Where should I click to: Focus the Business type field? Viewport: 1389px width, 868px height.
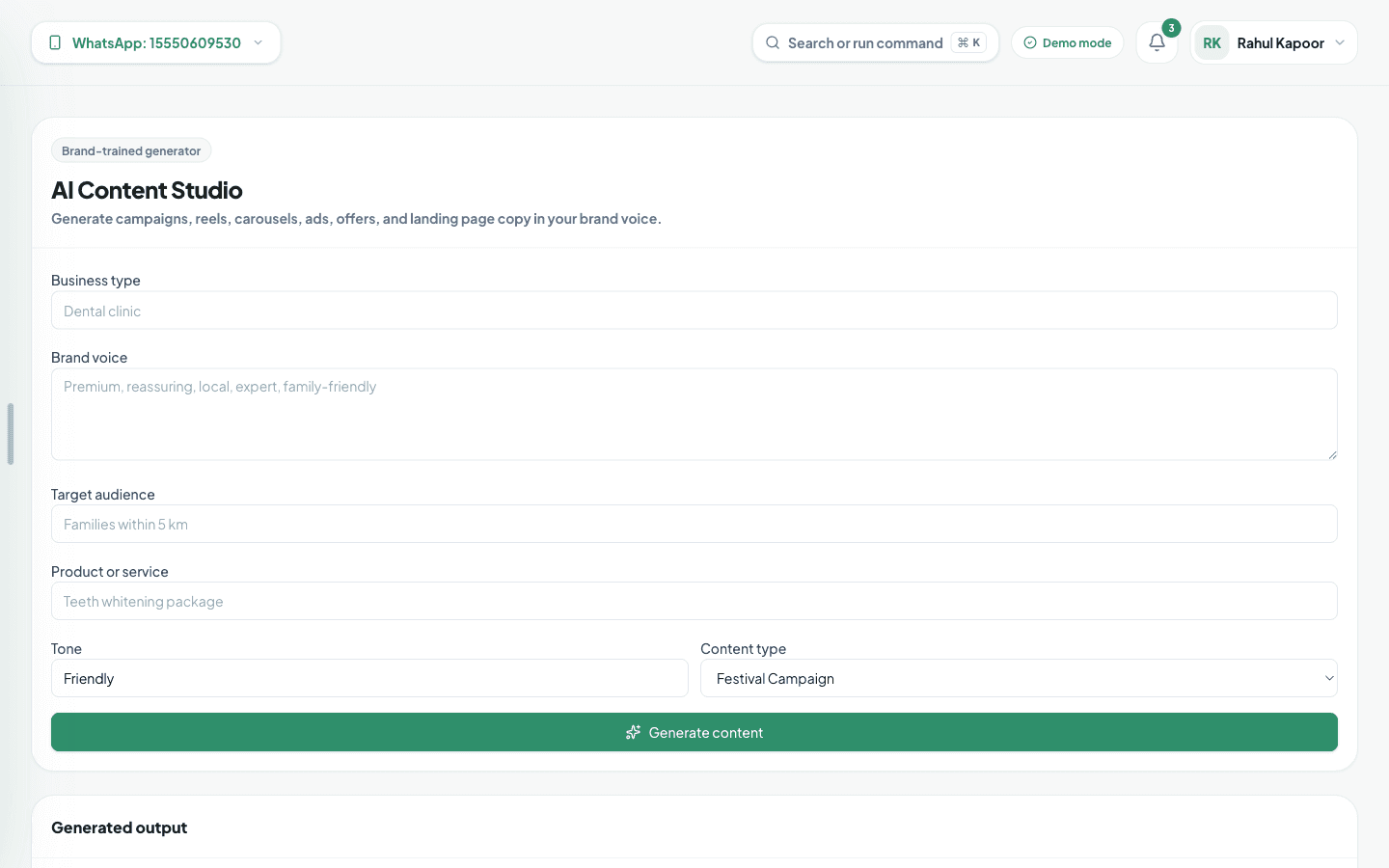click(x=694, y=311)
